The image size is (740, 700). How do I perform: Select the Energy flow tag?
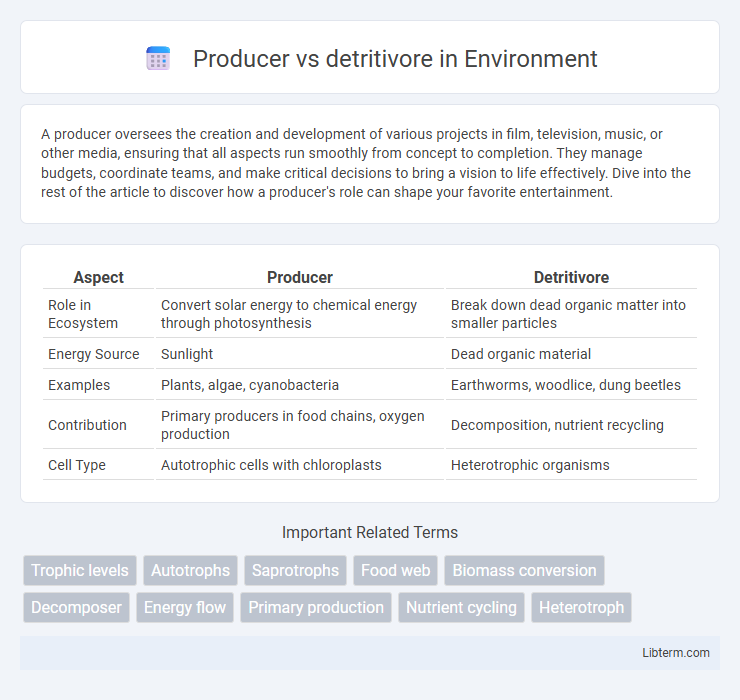coord(185,607)
